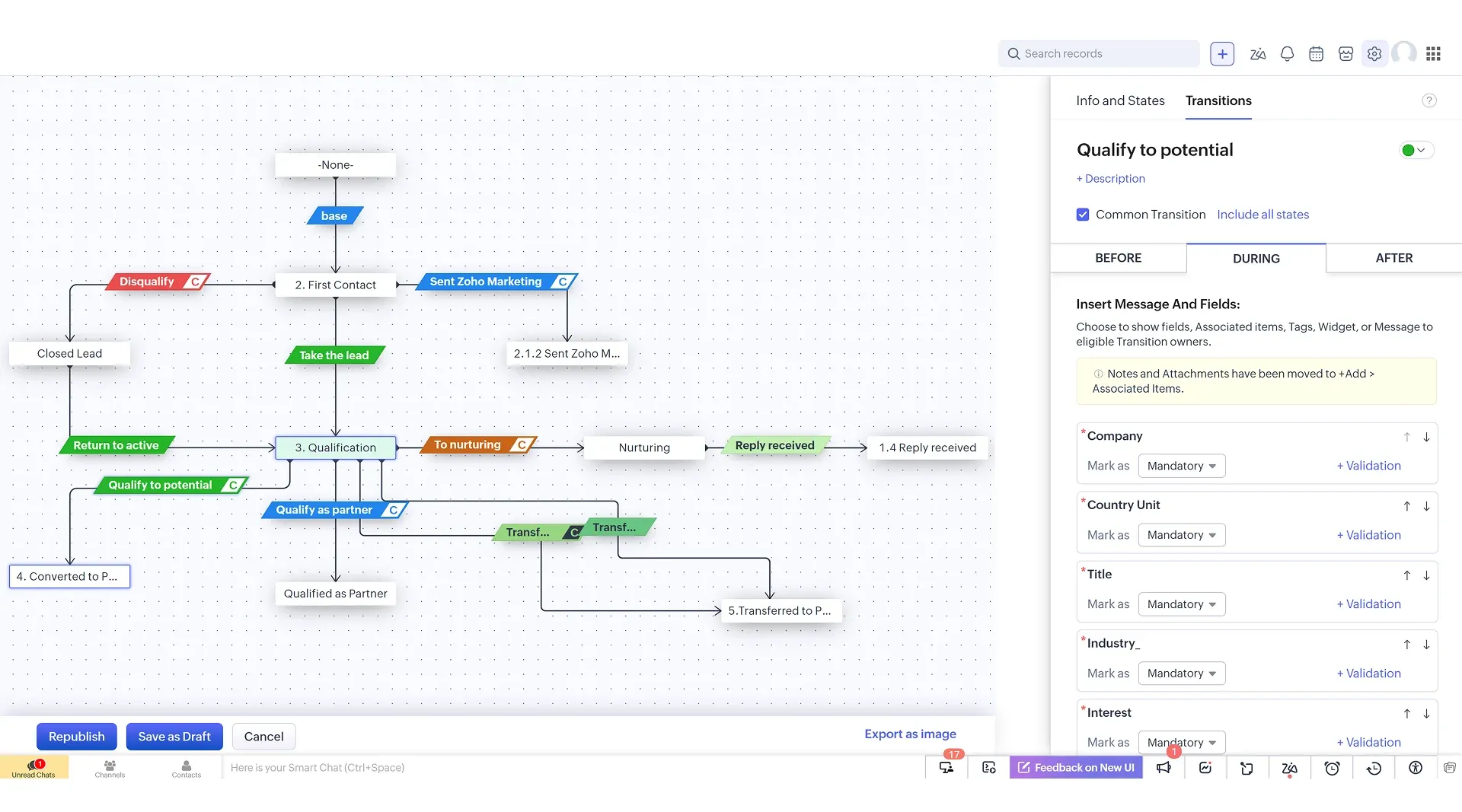This screenshot has height=812, width=1462.
Task: Open the notifications bell
Action: point(1287,54)
